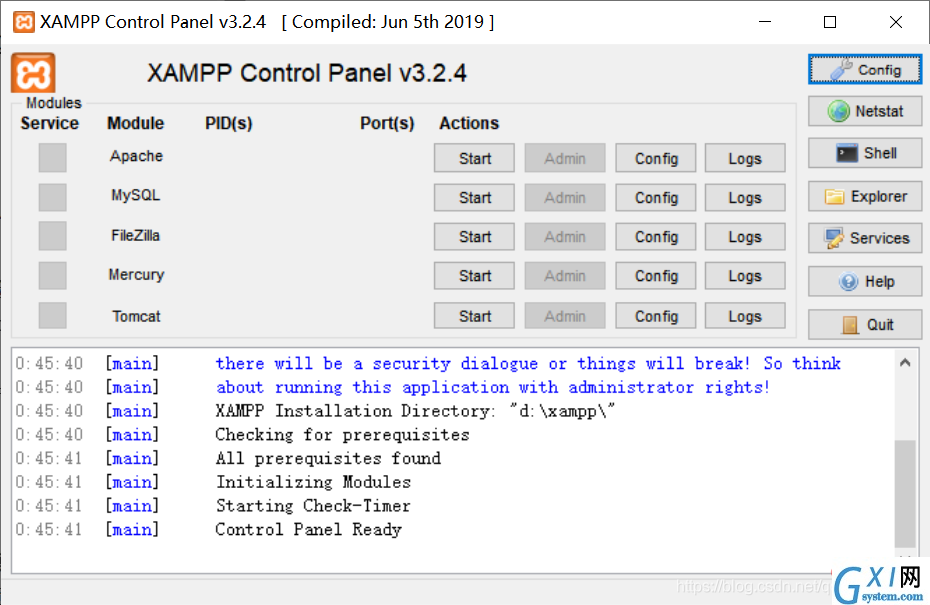Open the Services button
The width and height of the screenshot is (930, 605).
coord(865,238)
